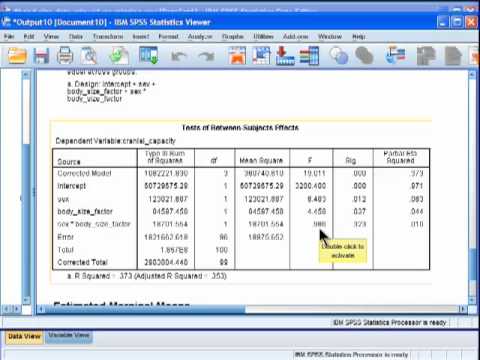Click the Corrected Total row label

[83, 262]
